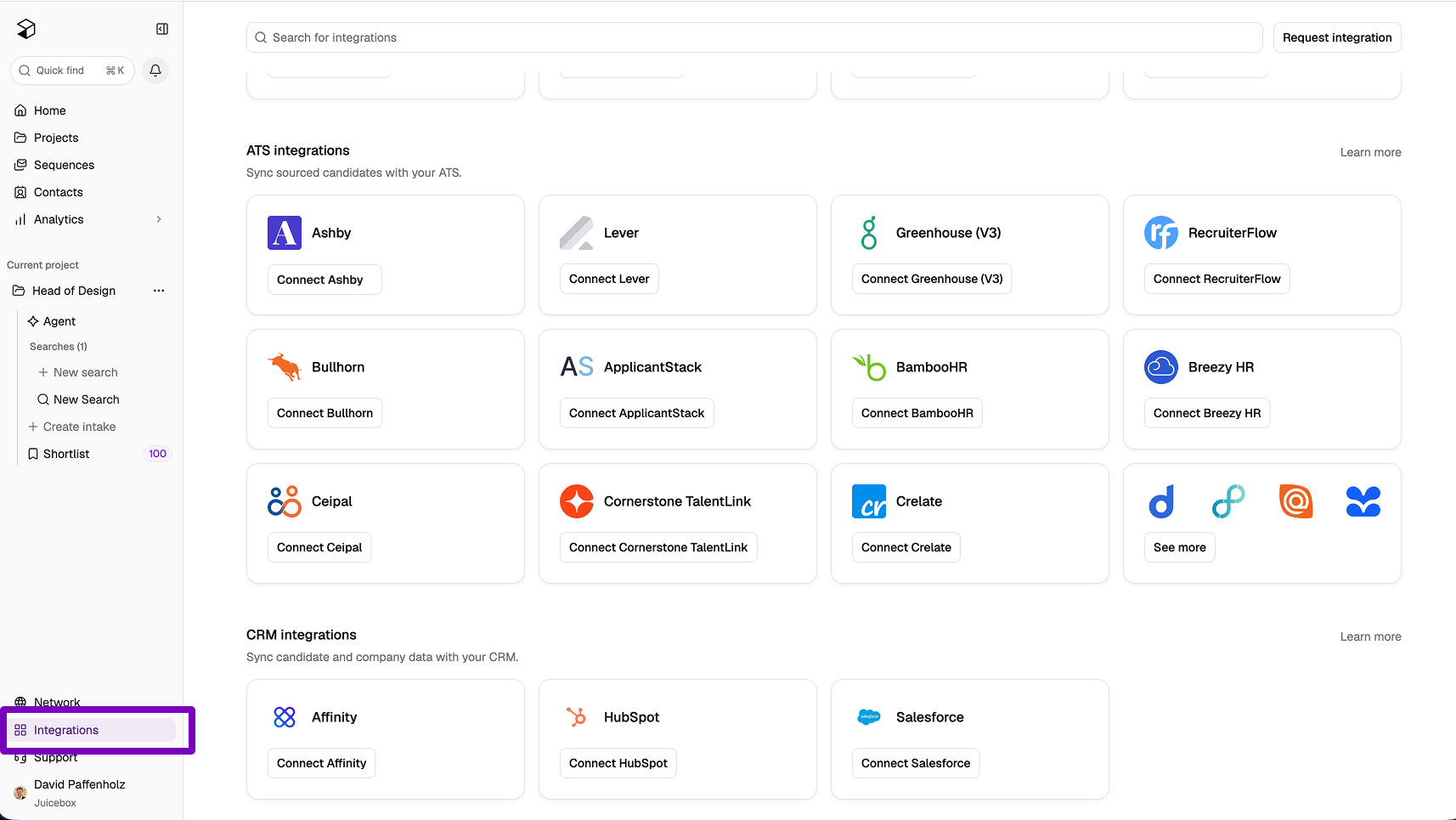Open the Head of Design project
1456x820 pixels.
[74, 291]
